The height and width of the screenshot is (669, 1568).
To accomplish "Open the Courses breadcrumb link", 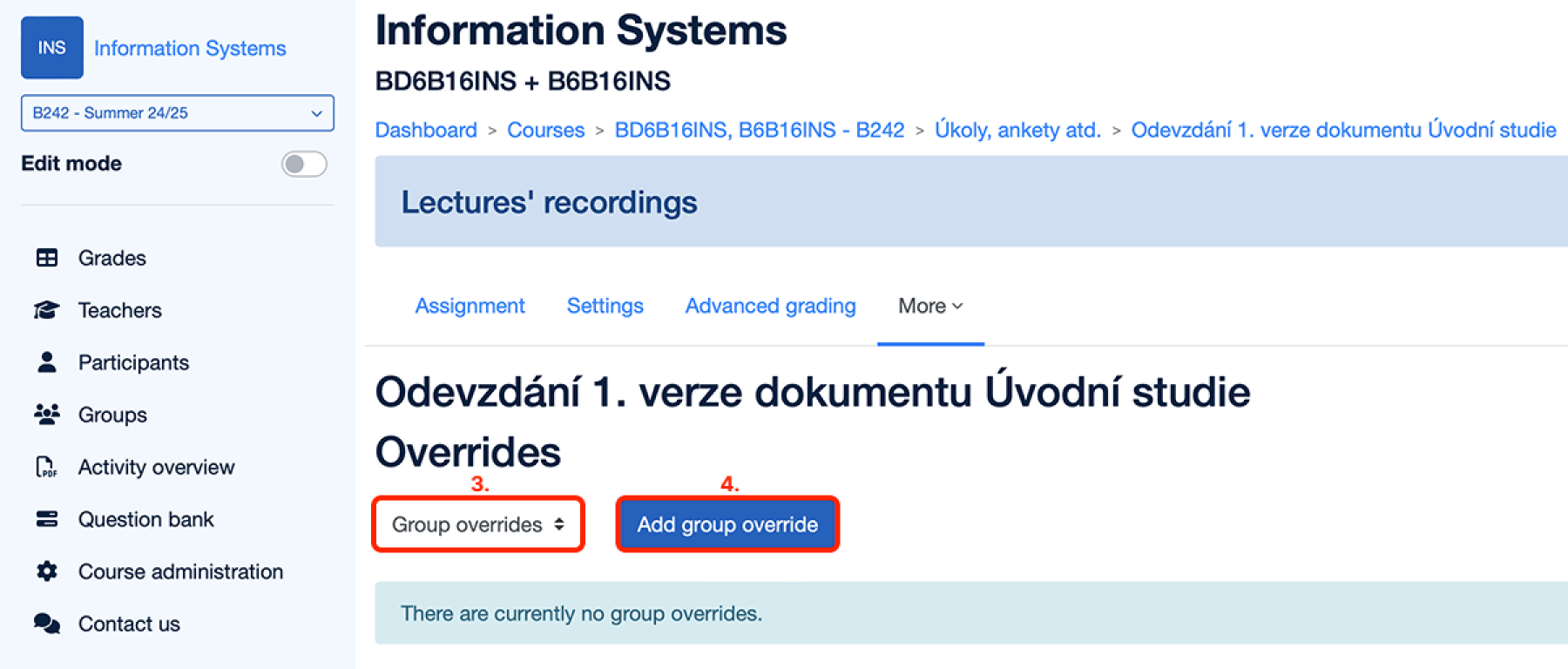I will 546,130.
